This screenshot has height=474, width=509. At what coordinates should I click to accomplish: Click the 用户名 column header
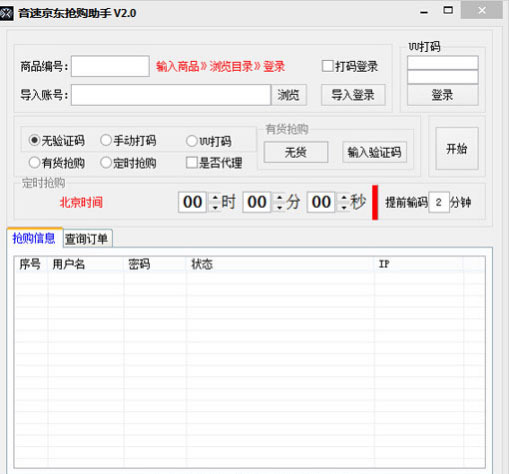pos(86,264)
